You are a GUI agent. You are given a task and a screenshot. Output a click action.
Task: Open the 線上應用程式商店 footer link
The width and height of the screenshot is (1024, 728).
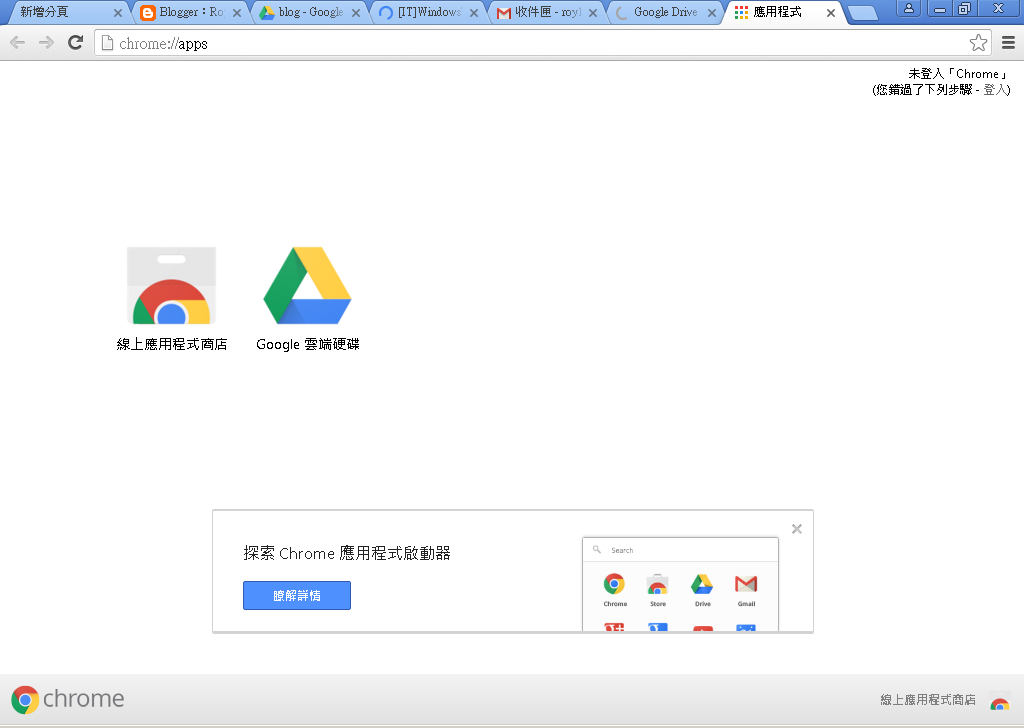[x=927, y=700]
